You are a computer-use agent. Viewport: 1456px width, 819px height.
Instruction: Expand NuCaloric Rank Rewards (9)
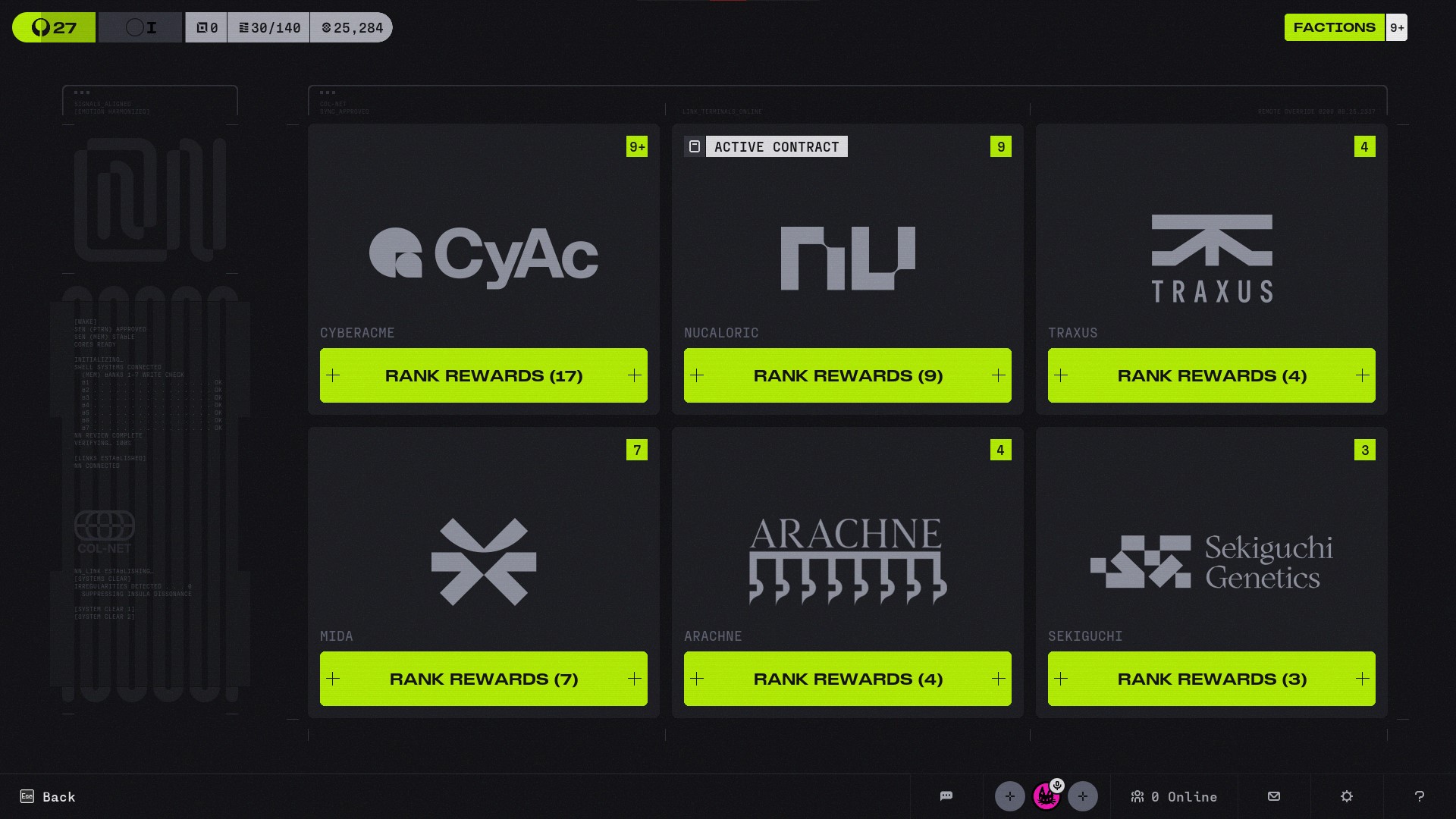848,375
